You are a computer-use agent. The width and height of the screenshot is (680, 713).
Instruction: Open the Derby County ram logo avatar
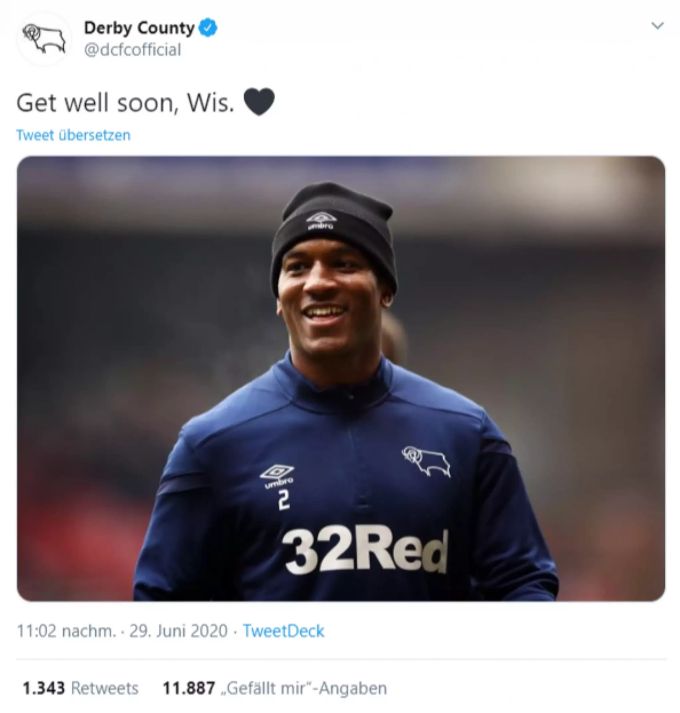(x=44, y=39)
